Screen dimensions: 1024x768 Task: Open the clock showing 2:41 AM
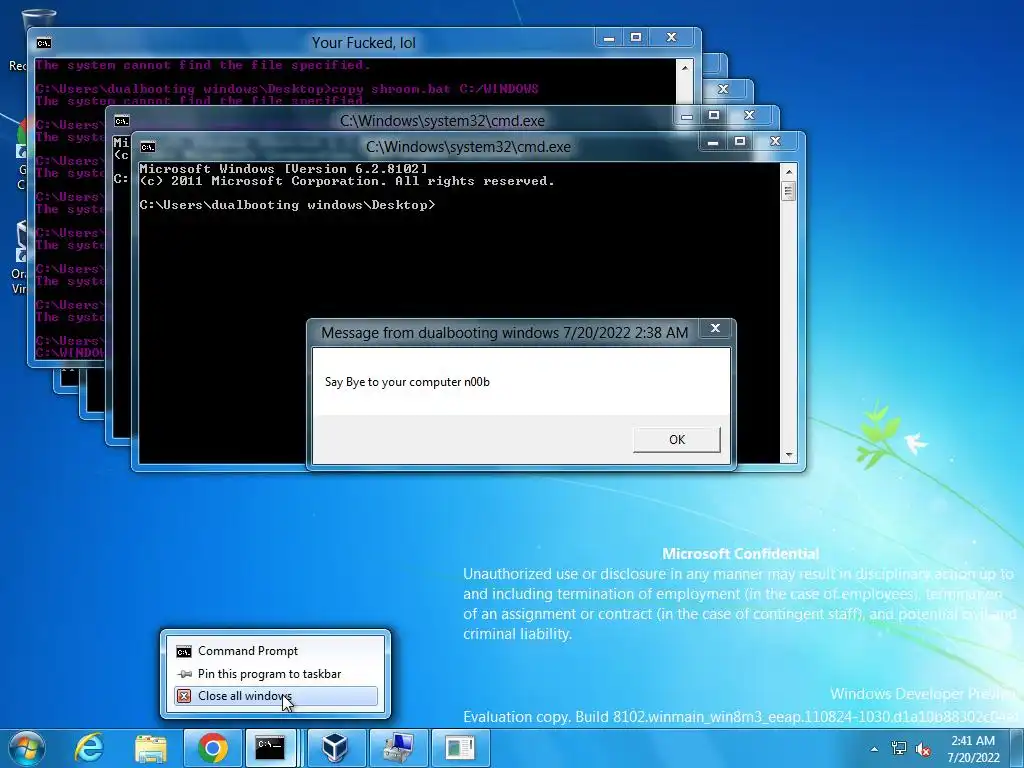[973, 749]
